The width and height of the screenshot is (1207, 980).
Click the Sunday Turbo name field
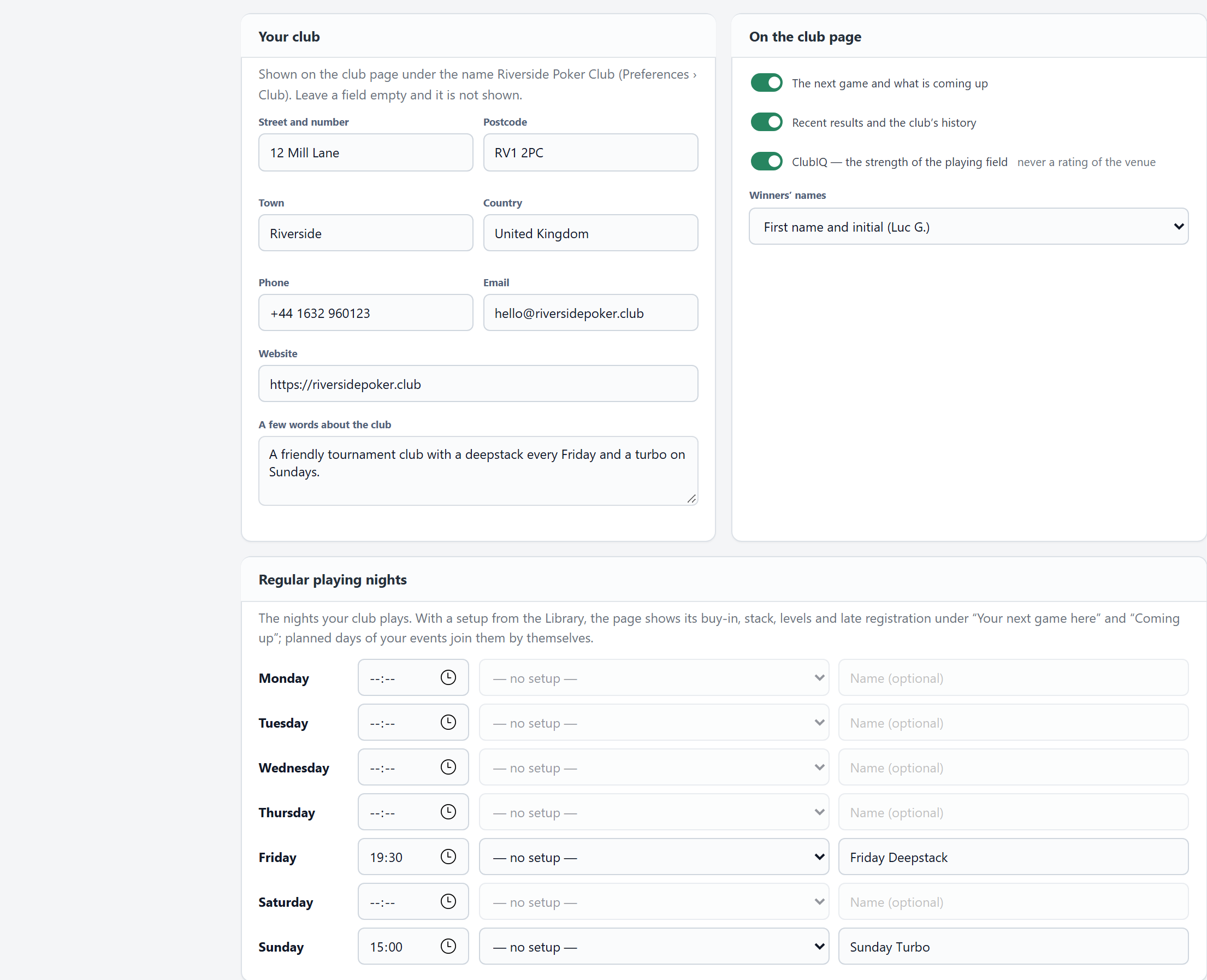point(1013,947)
